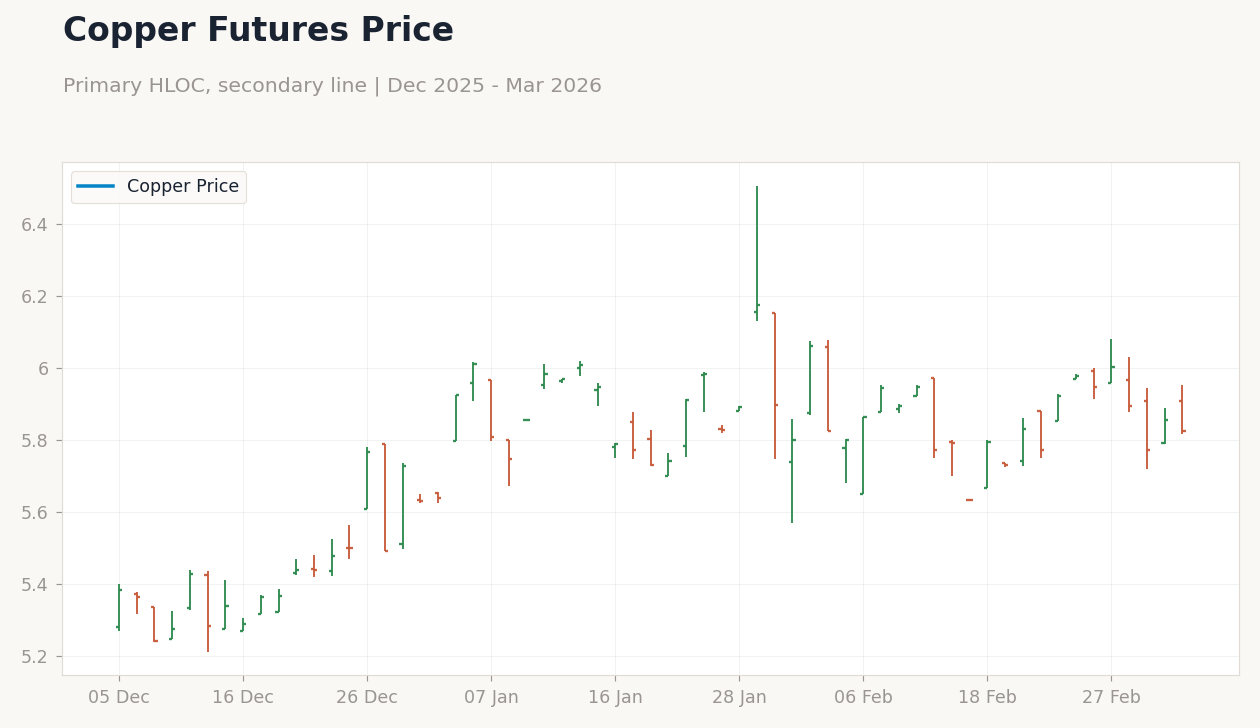Screen dimensions: 1260x728
Task: Click the 6.2 y-axis label
Action: 35,297
